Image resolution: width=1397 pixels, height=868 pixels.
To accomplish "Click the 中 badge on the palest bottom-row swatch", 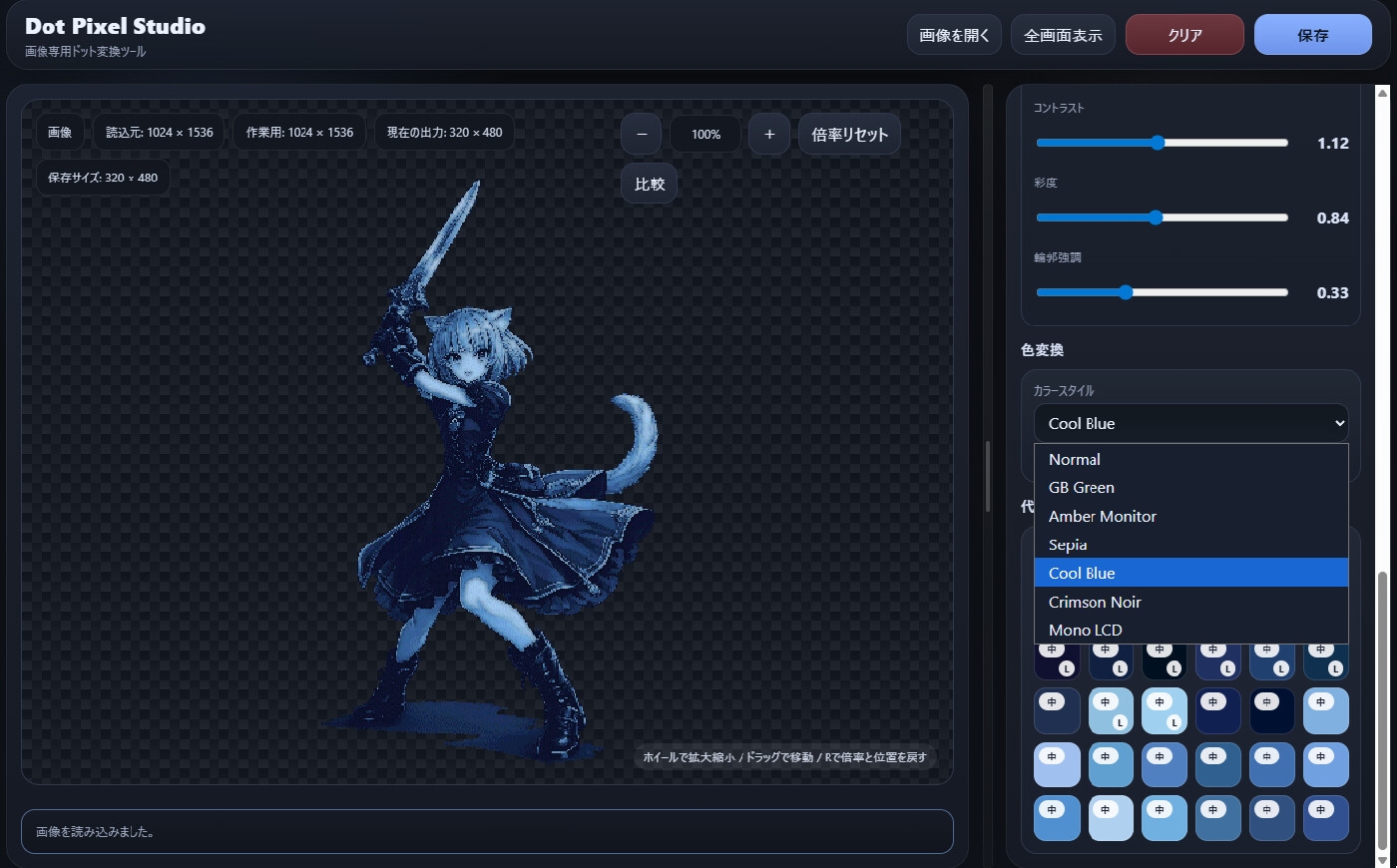I will click(1106, 809).
